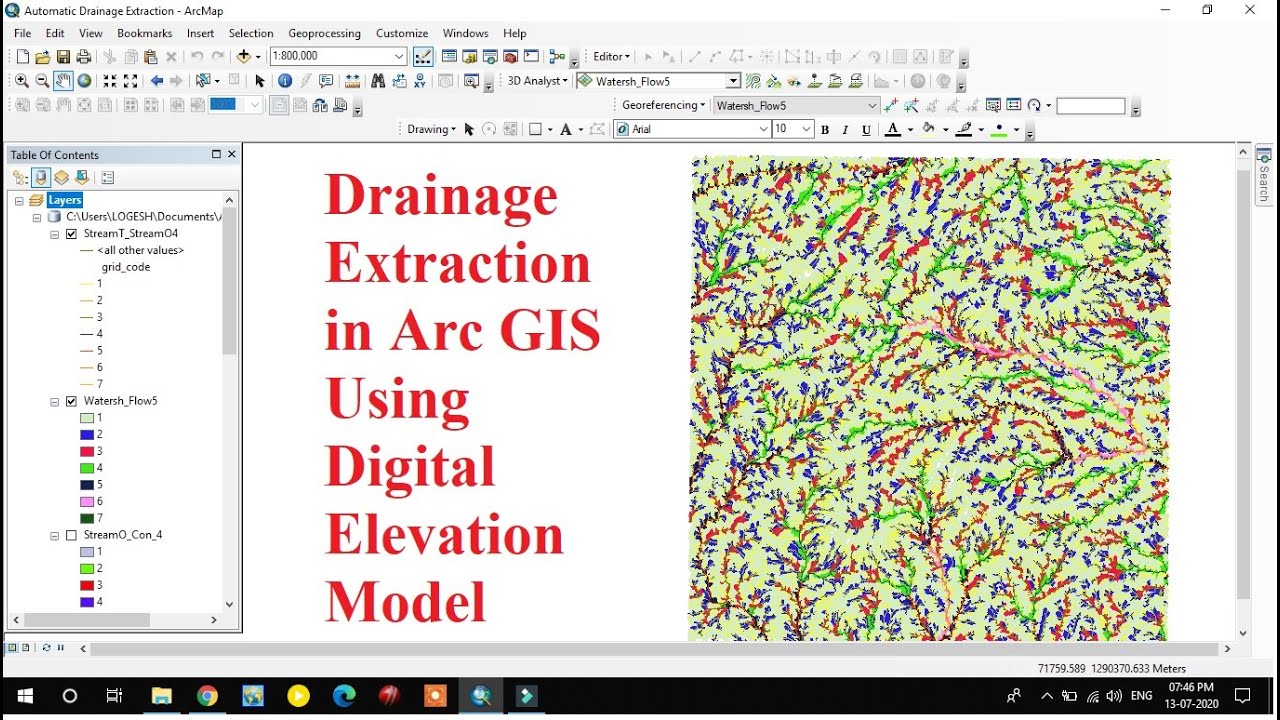Open the Selection menu
This screenshot has width=1280, height=720.
coord(251,33)
